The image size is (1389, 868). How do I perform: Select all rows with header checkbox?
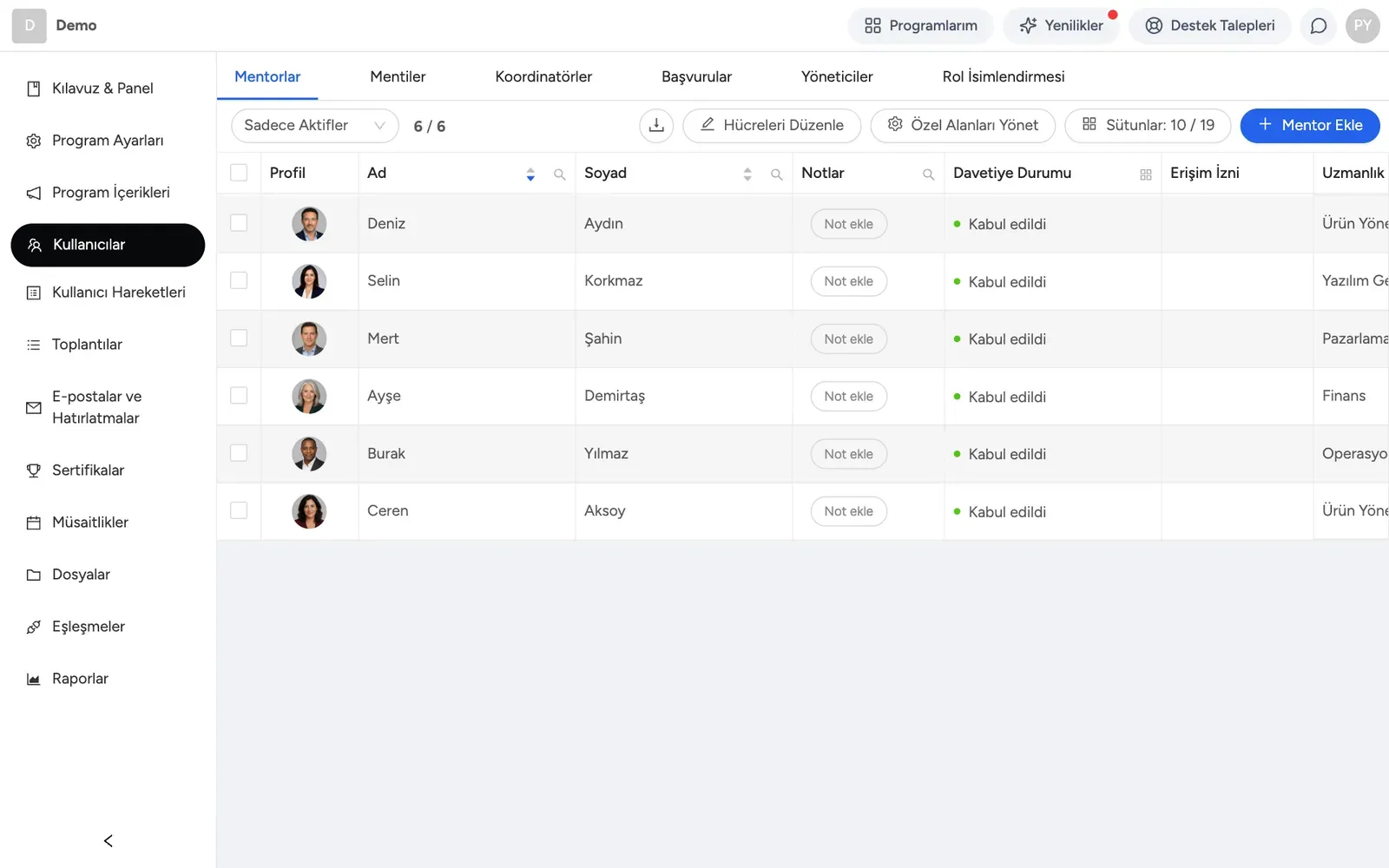click(x=239, y=173)
